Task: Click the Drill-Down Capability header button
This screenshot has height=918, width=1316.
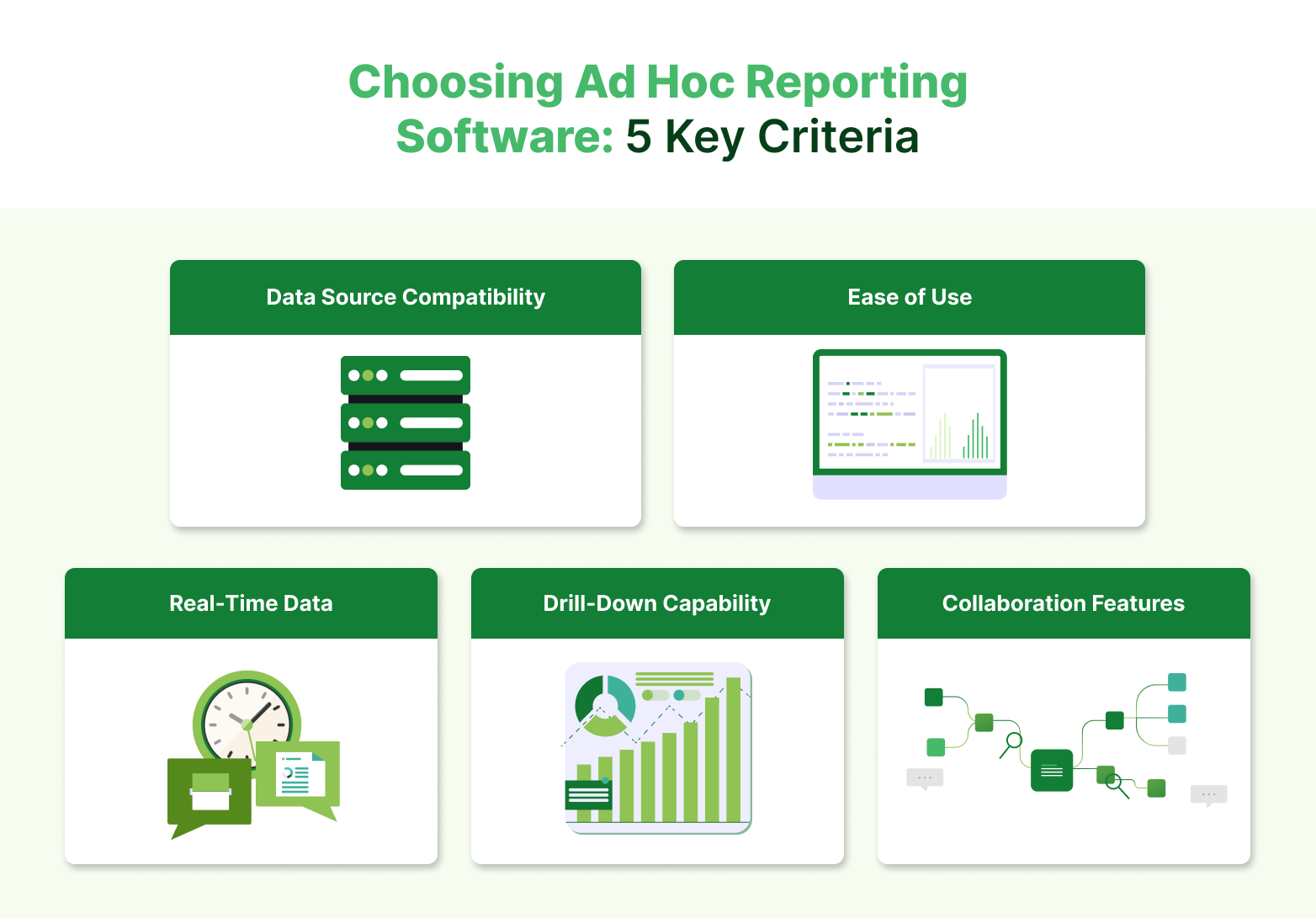Action: 657,603
